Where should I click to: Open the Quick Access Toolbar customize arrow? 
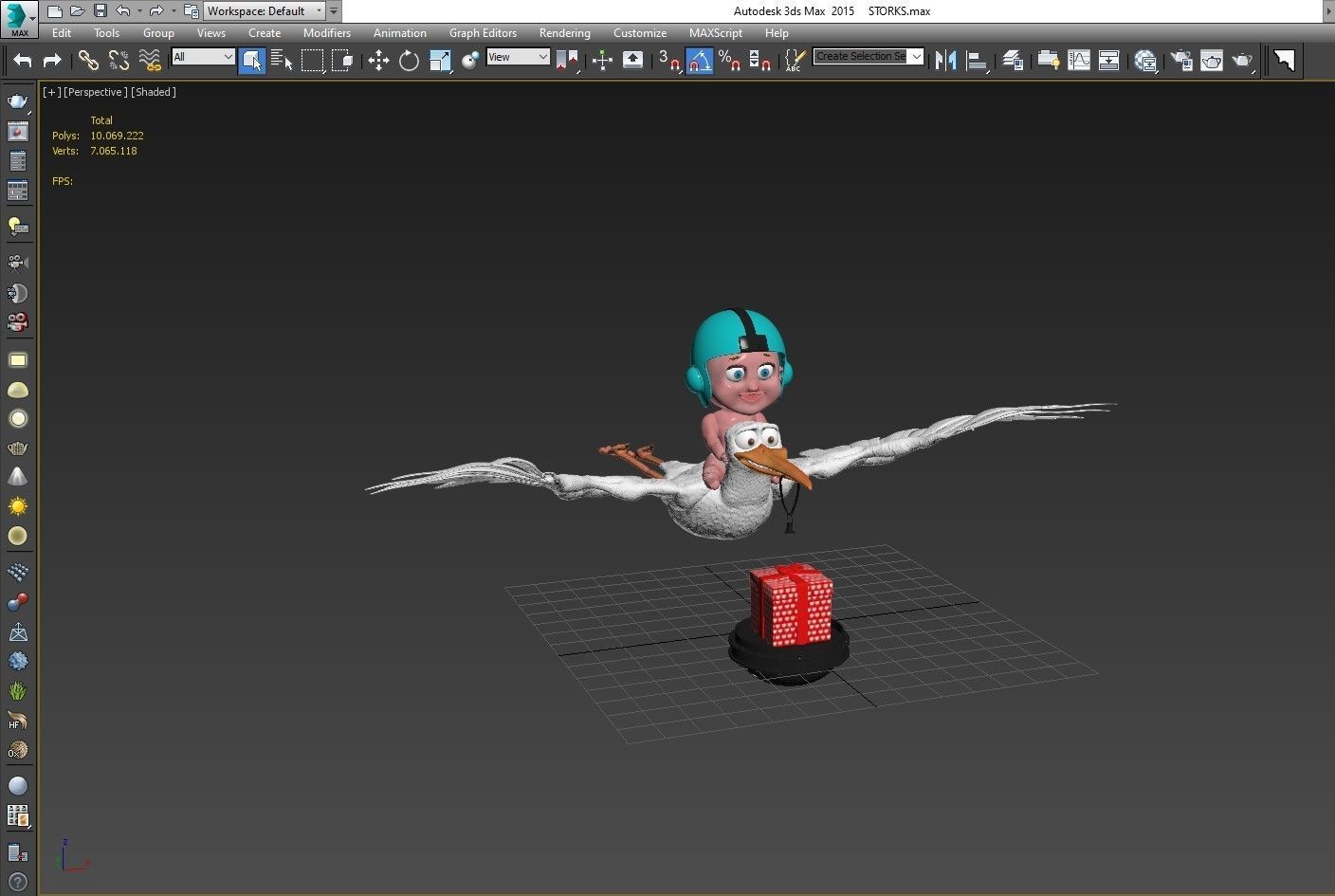[x=334, y=11]
